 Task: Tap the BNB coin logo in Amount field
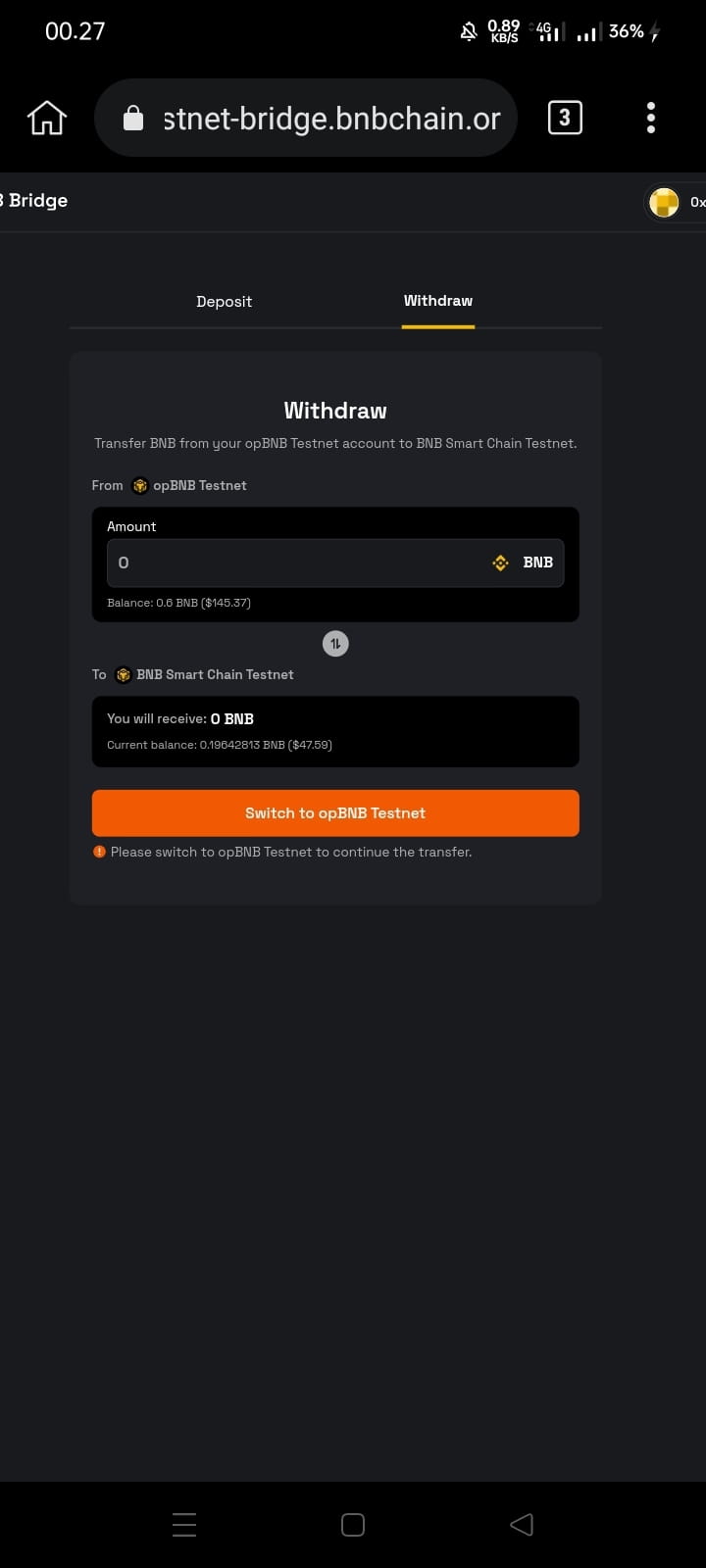(x=501, y=563)
